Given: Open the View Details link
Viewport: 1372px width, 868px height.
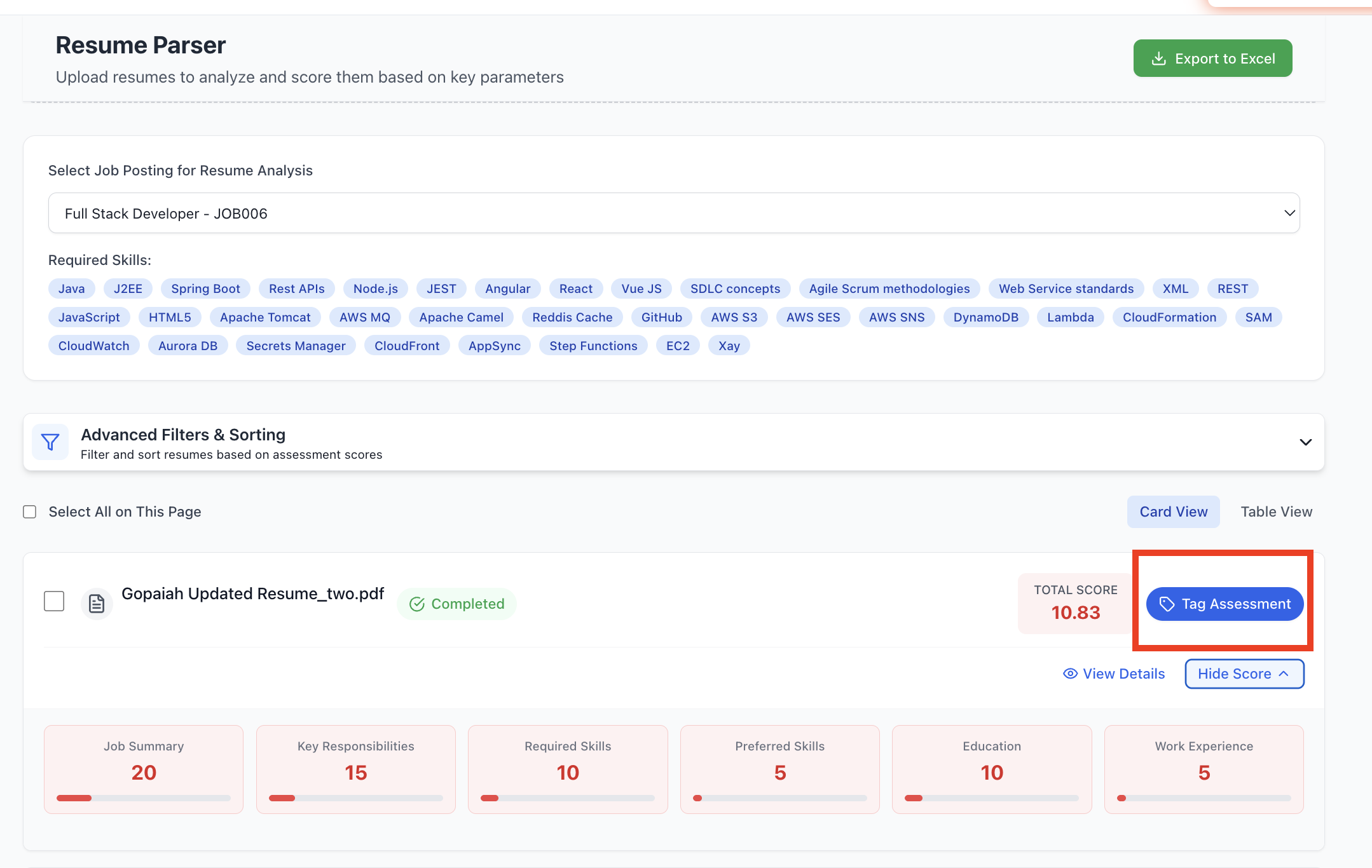Looking at the screenshot, I should (x=1123, y=674).
